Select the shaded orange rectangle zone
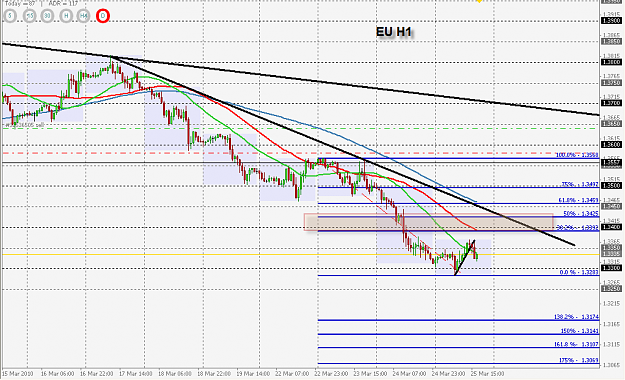The width and height of the screenshot is (625, 380). click(429, 222)
